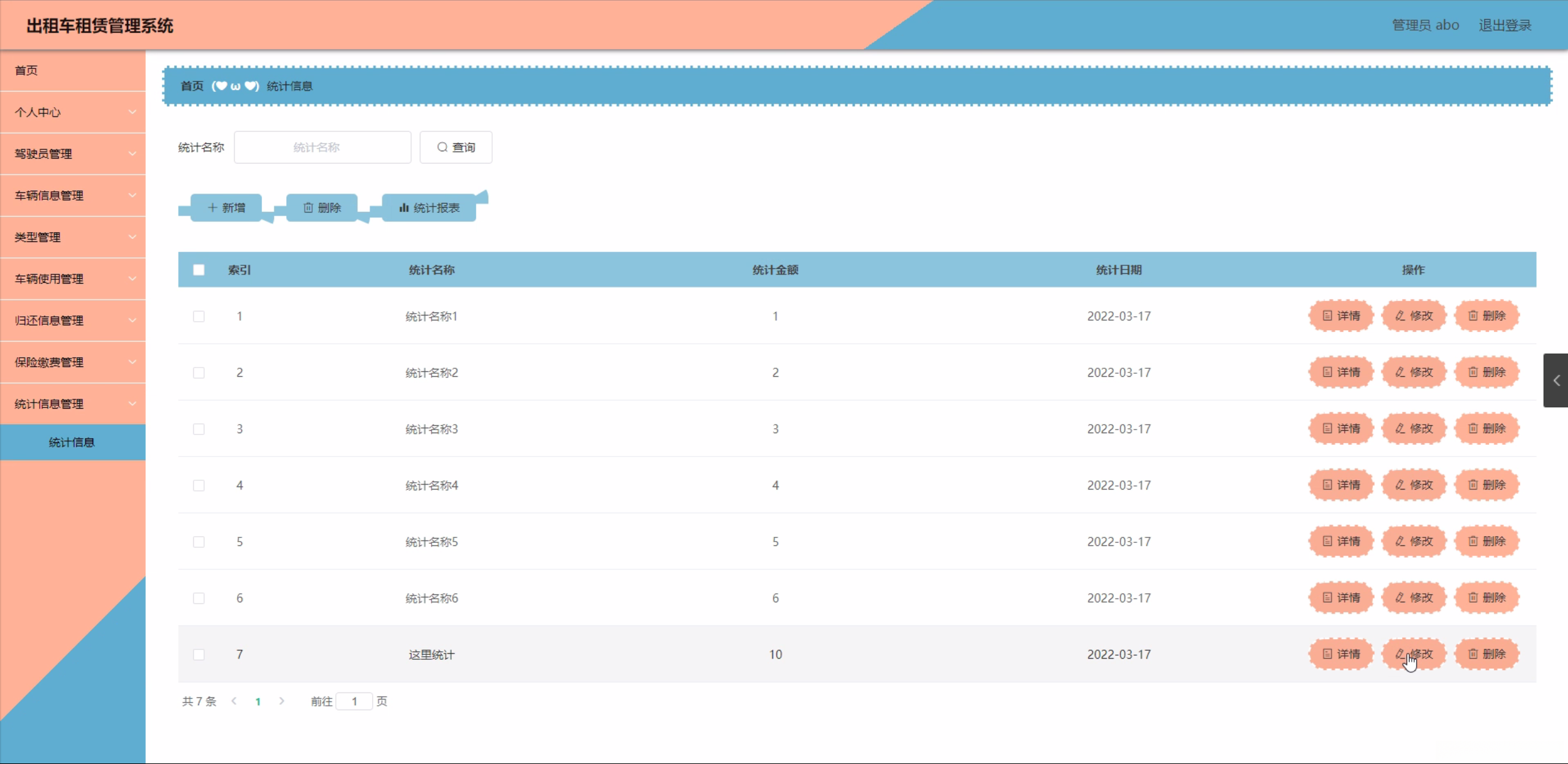Open the collapsed side panel arrow tab

pyautogui.click(x=1556, y=380)
